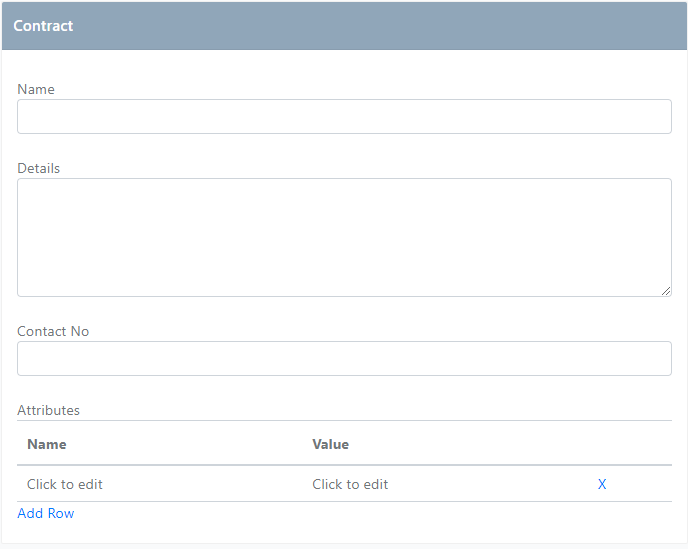
Task: Edit the attribute Value cell
Action: tap(350, 484)
